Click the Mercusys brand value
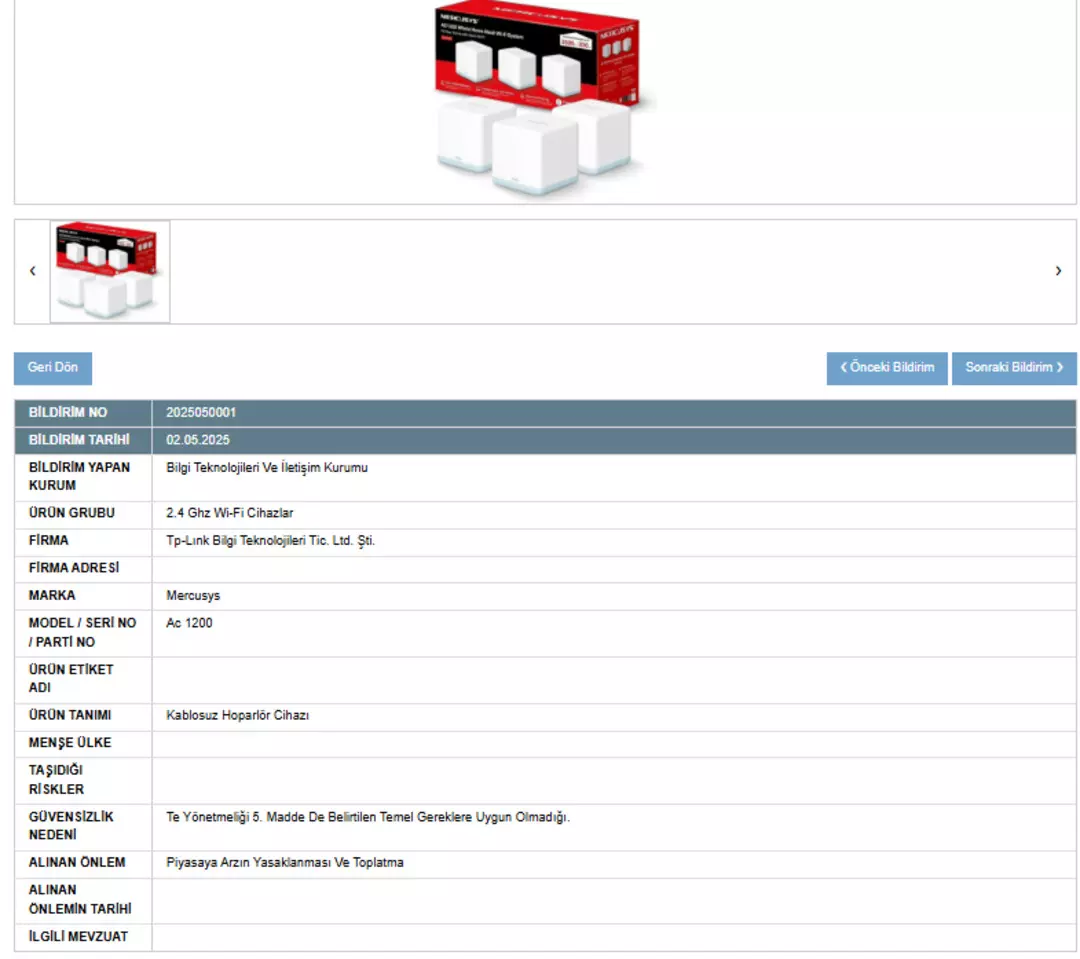 click(x=193, y=596)
